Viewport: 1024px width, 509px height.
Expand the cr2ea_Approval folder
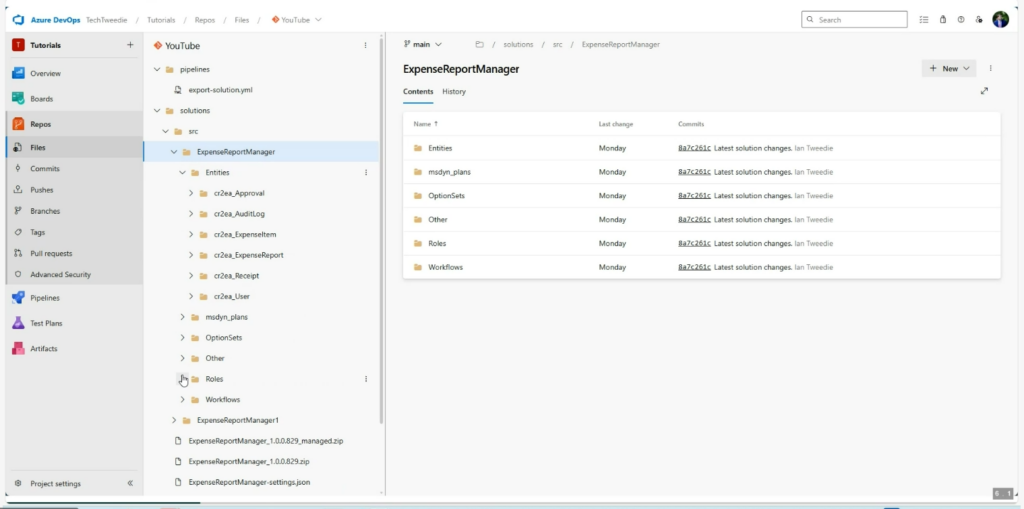click(190, 193)
